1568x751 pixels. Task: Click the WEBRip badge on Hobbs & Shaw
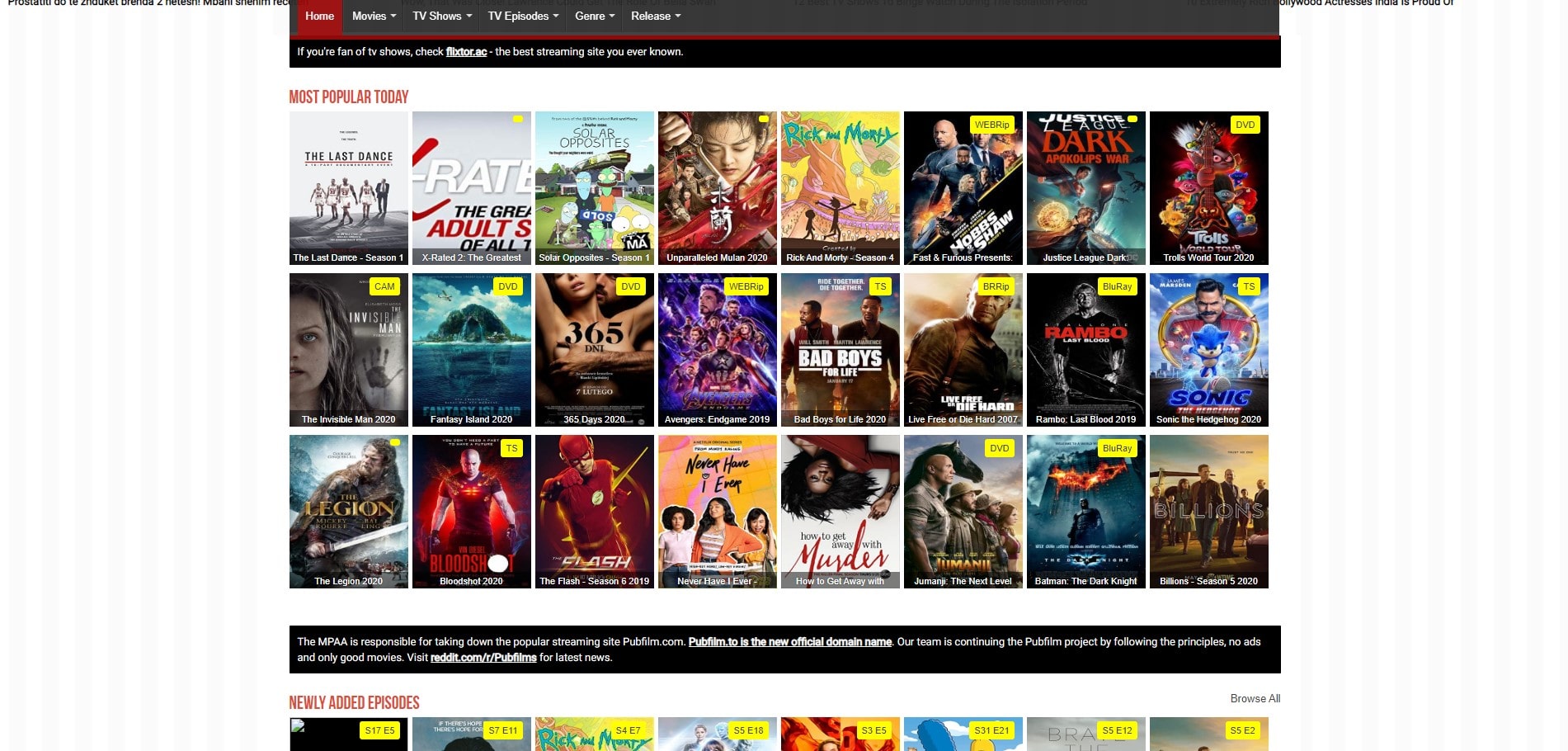(x=991, y=125)
